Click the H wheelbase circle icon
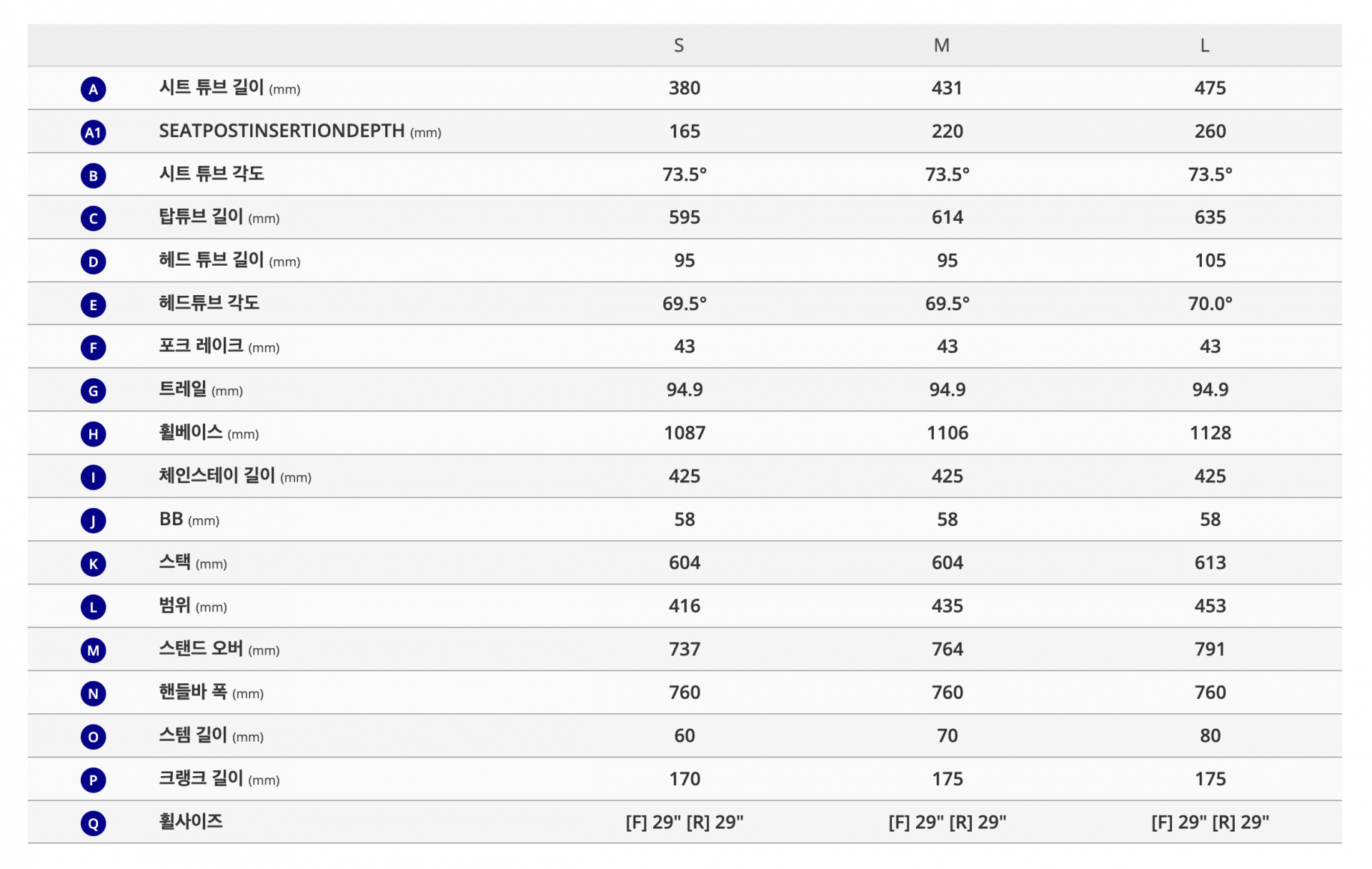The image size is (1372, 869). pyautogui.click(x=93, y=434)
